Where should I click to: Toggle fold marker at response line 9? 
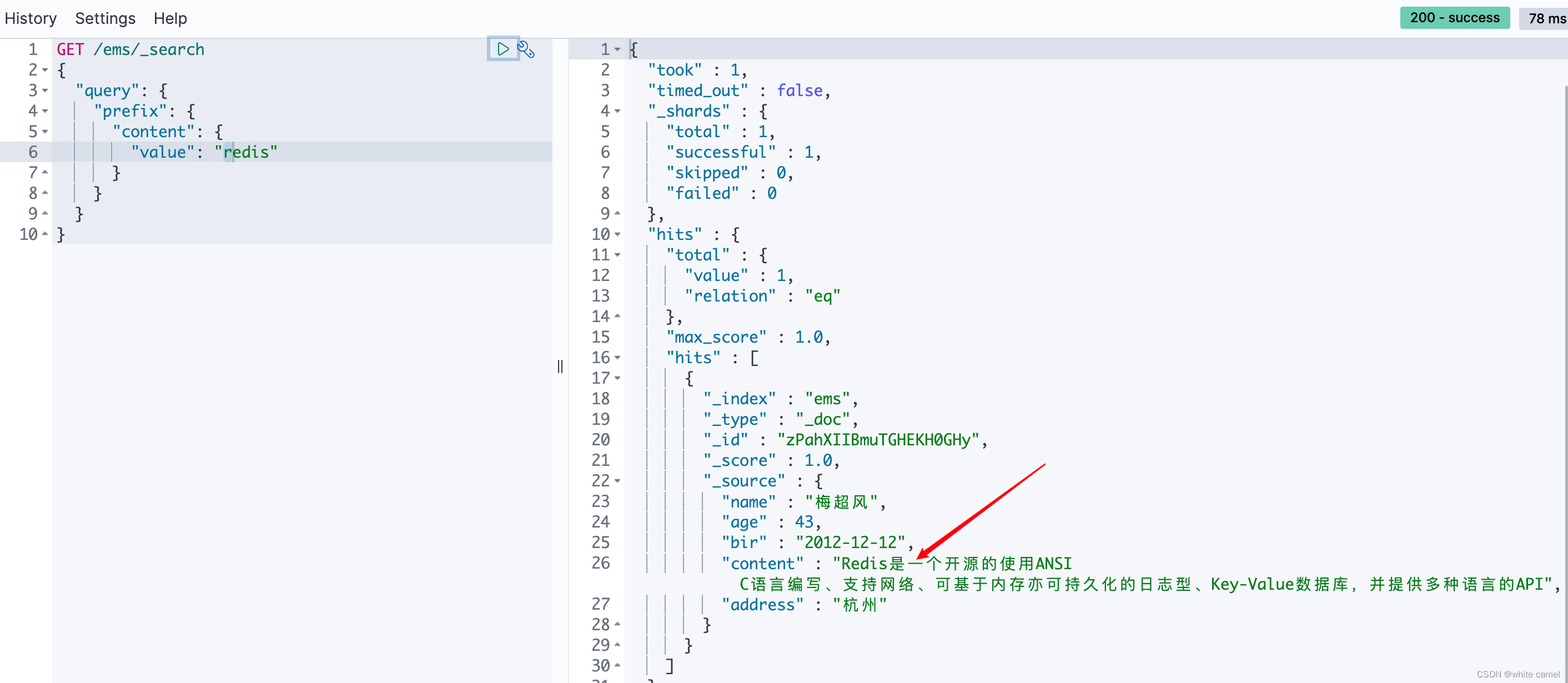pyautogui.click(x=617, y=214)
